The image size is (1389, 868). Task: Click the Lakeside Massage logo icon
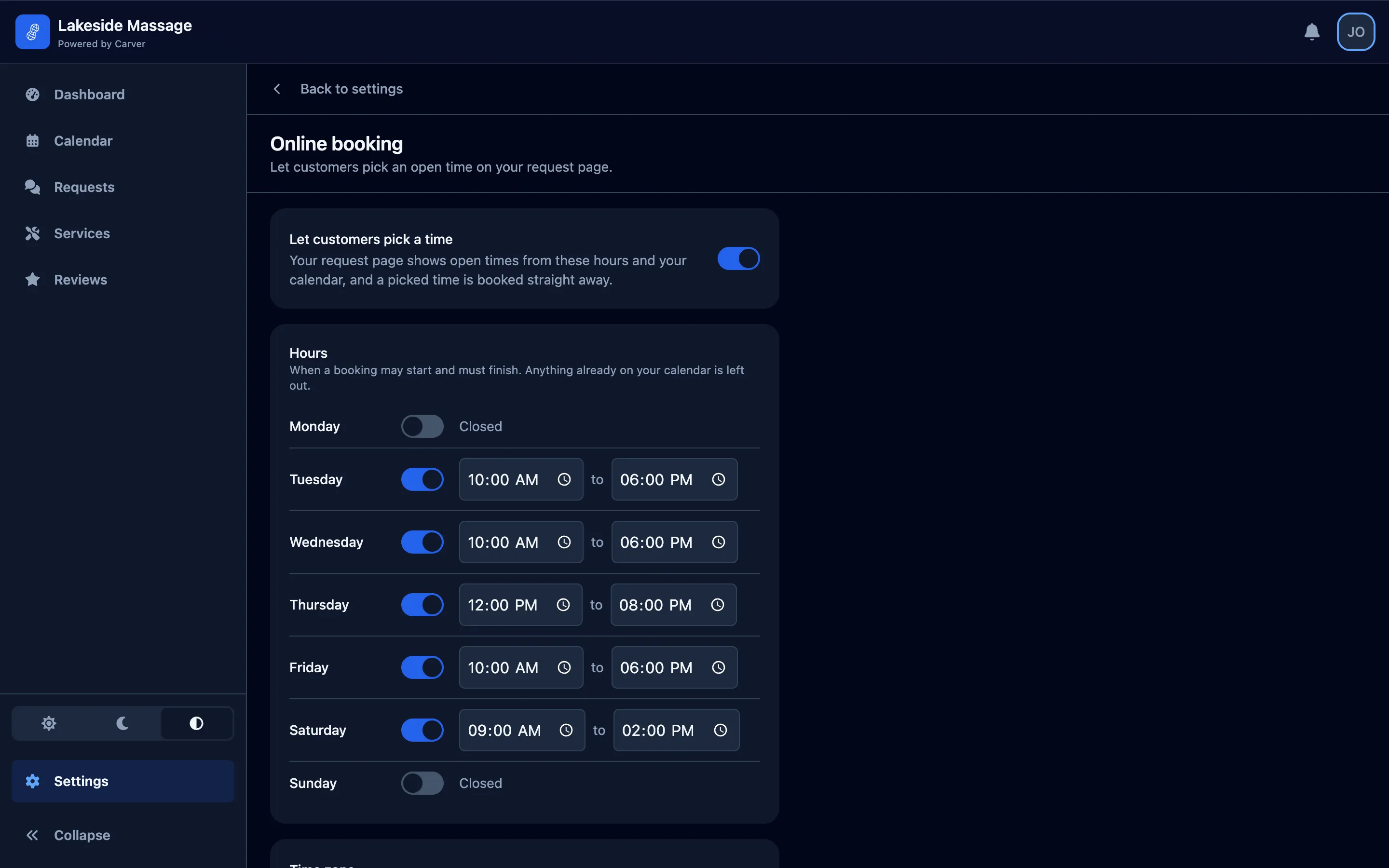coord(33,31)
